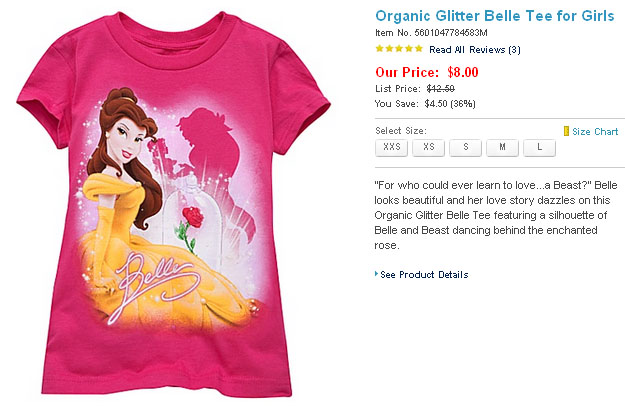This screenshot has height=406, width=625.
Task: Open the Size Chart link
Action: click(595, 131)
